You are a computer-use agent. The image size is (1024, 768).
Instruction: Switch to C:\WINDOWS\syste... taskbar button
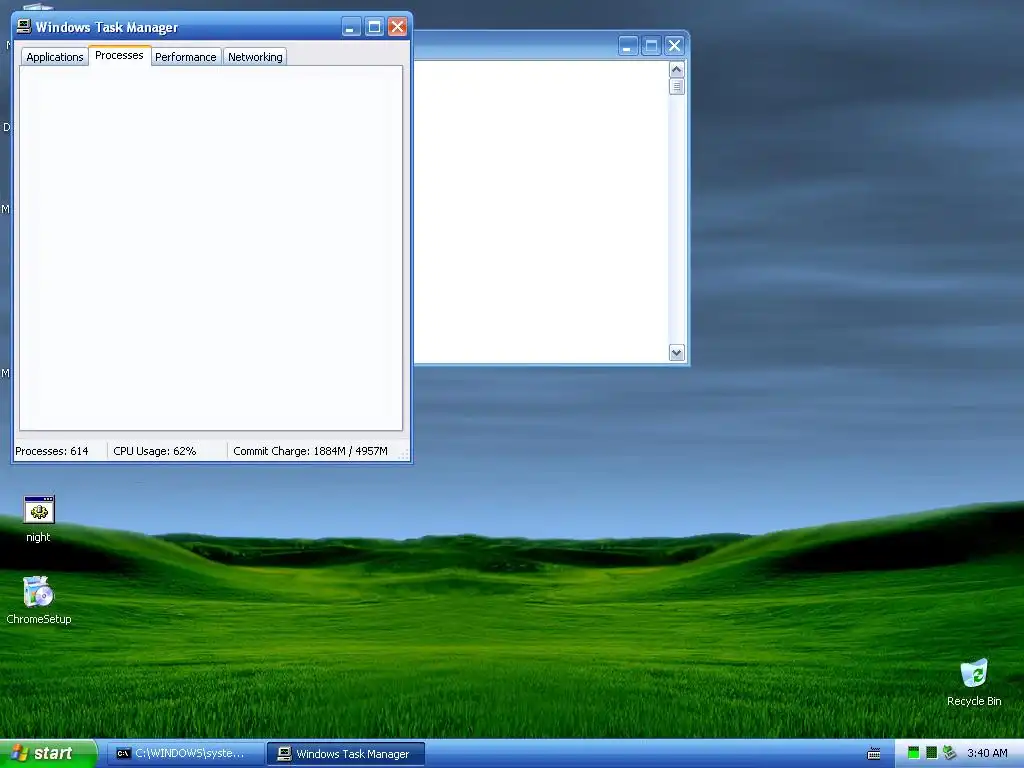click(x=185, y=754)
